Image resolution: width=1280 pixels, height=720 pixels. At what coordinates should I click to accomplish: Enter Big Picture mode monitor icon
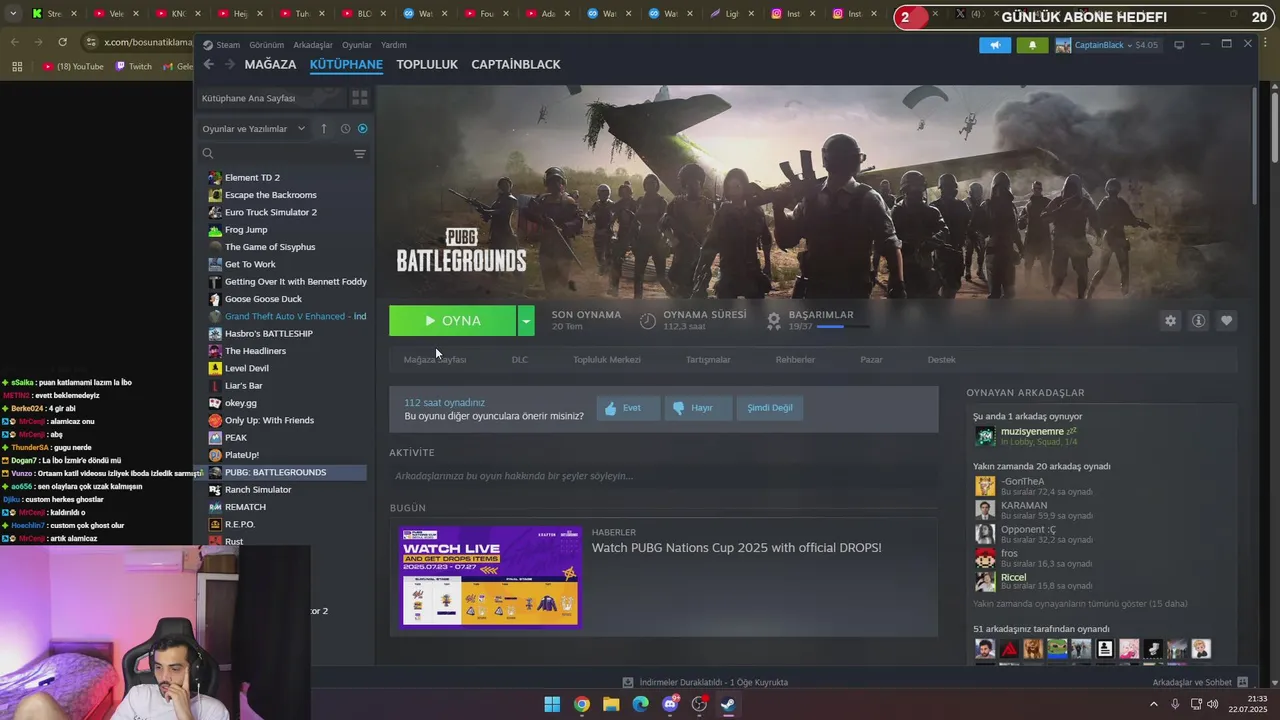[1179, 45]
